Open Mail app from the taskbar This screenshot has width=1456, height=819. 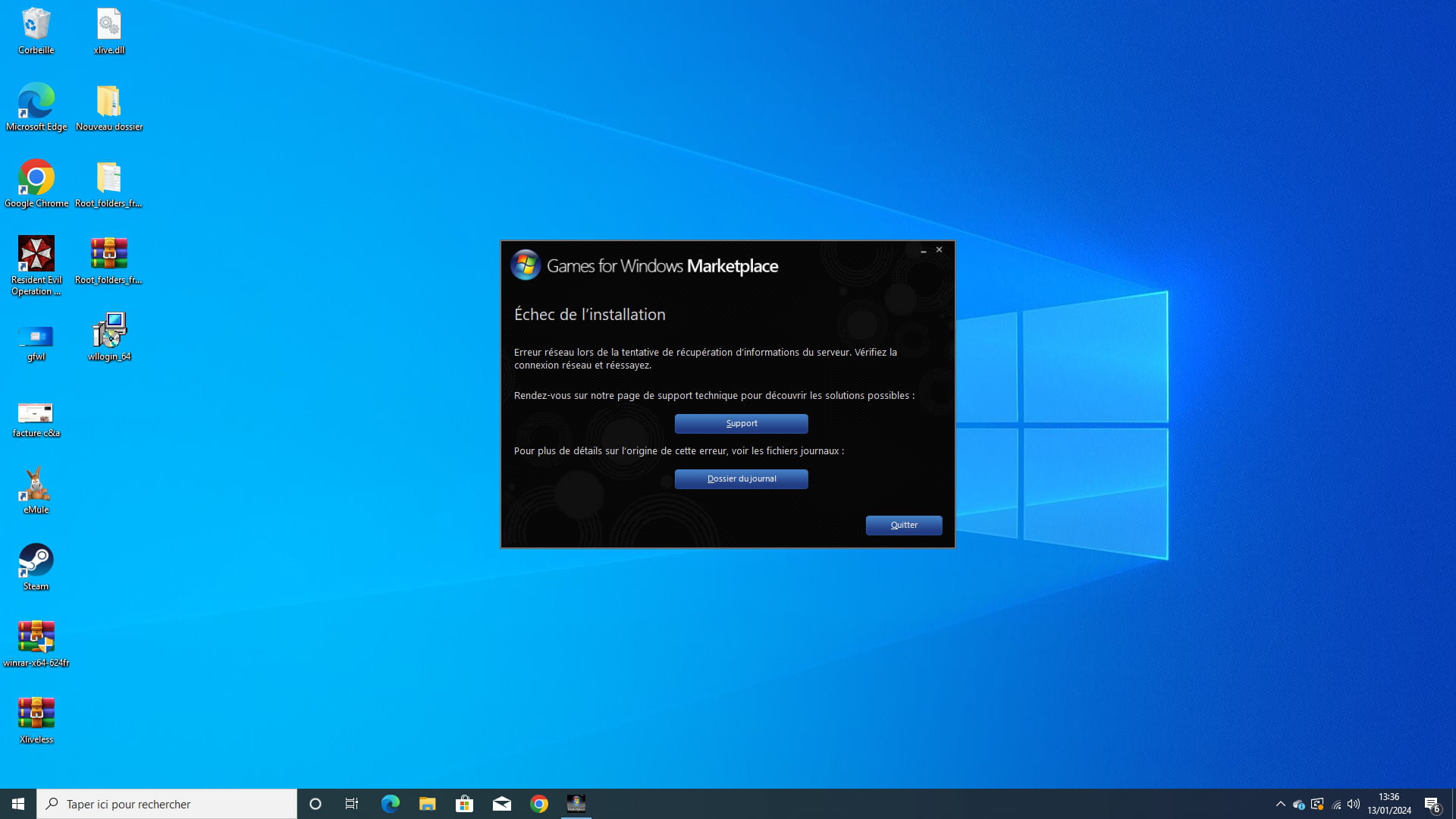point(501,804)
